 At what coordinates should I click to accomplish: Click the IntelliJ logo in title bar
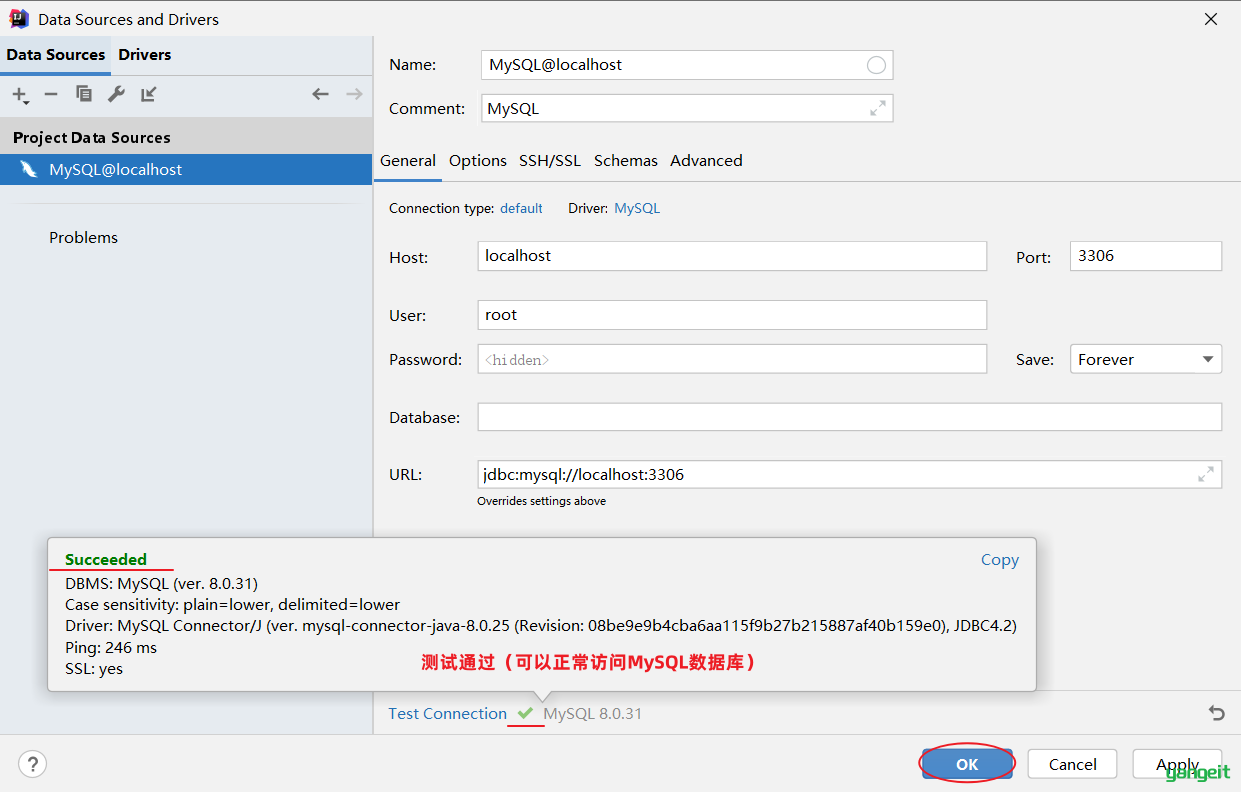[x=19, y=19]
